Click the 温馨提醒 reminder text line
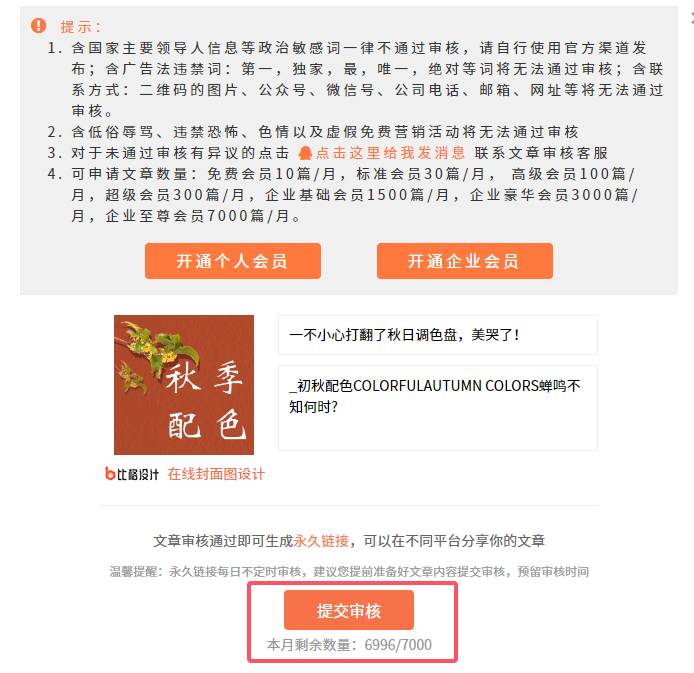Viewport: 694px width, 673px height. 349,572
